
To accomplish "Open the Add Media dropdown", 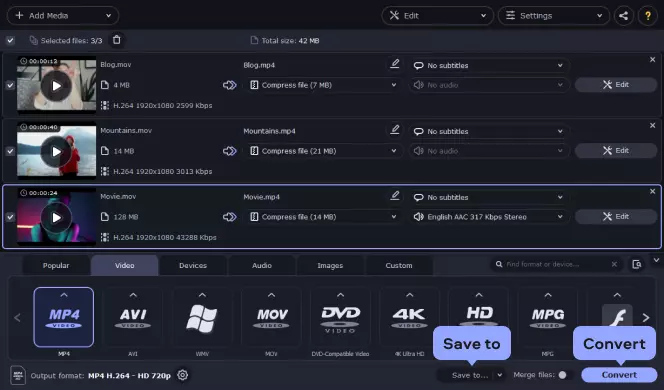I will 63,16.
